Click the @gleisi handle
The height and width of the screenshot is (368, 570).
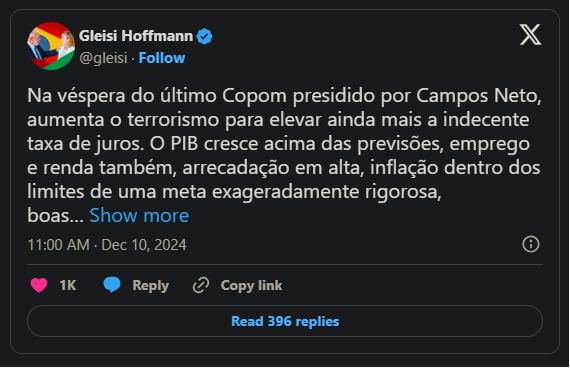[x=103, y=58]
